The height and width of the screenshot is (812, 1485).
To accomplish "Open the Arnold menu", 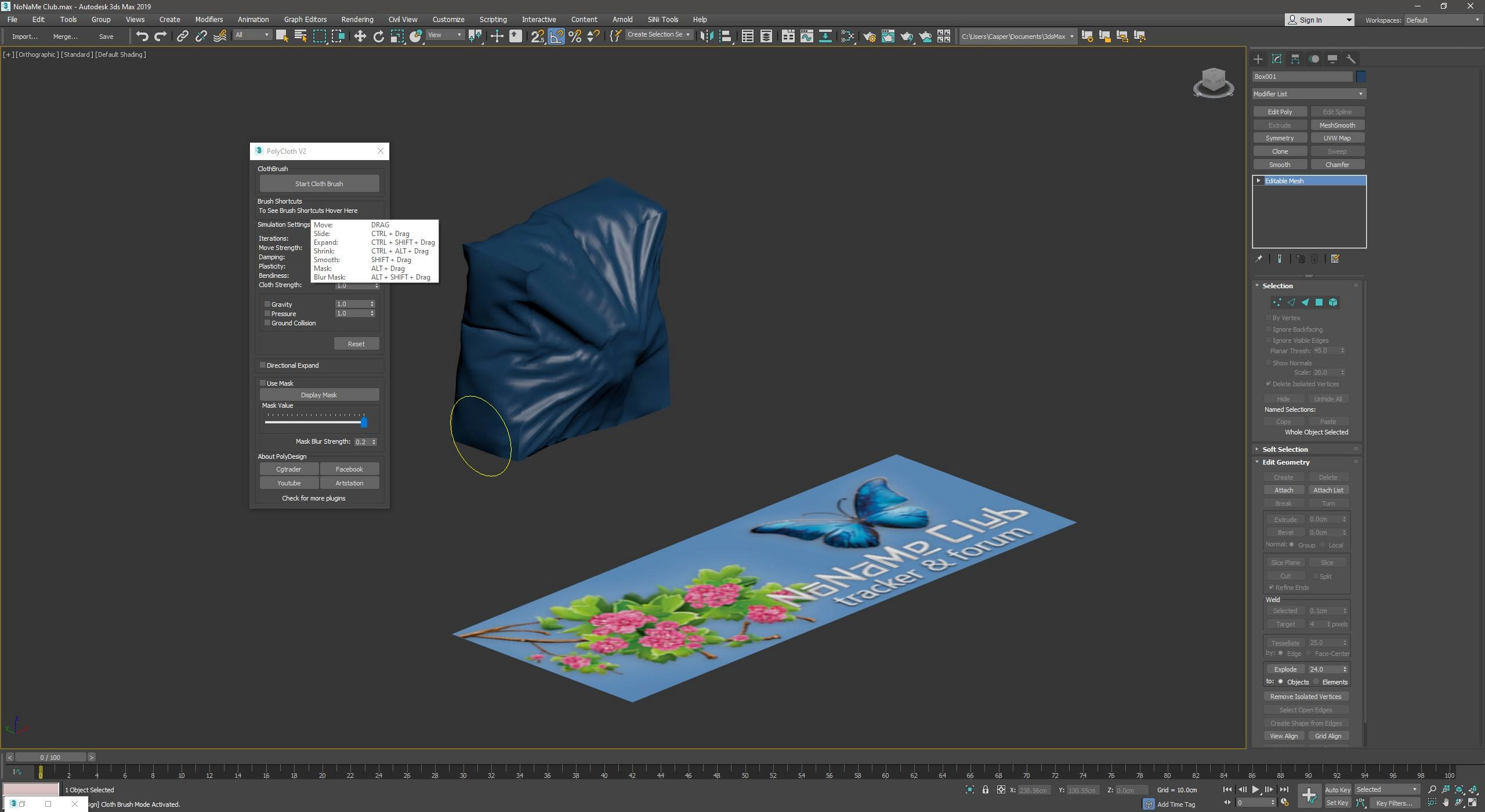I will pyautogui.click(x=622, y=19).
